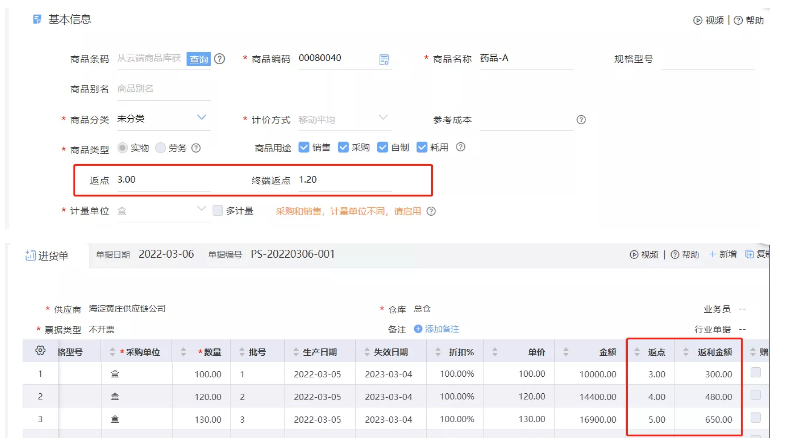Click the 规格型号 input field
The width and height of the screenshot is (789, 446).
pyautogui.click(x=707, y=59)
